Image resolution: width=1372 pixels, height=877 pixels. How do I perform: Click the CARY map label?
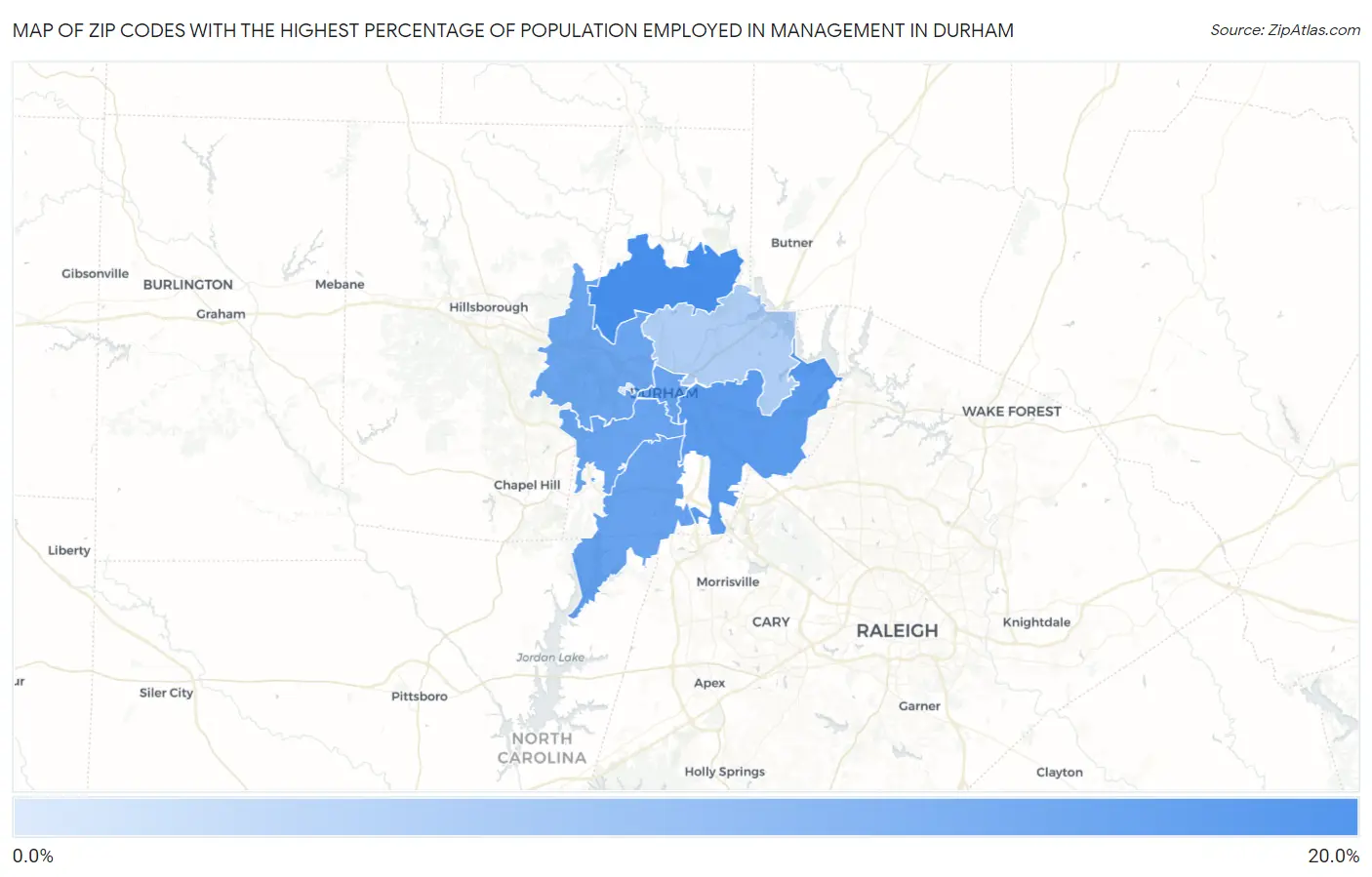(771, 621)
